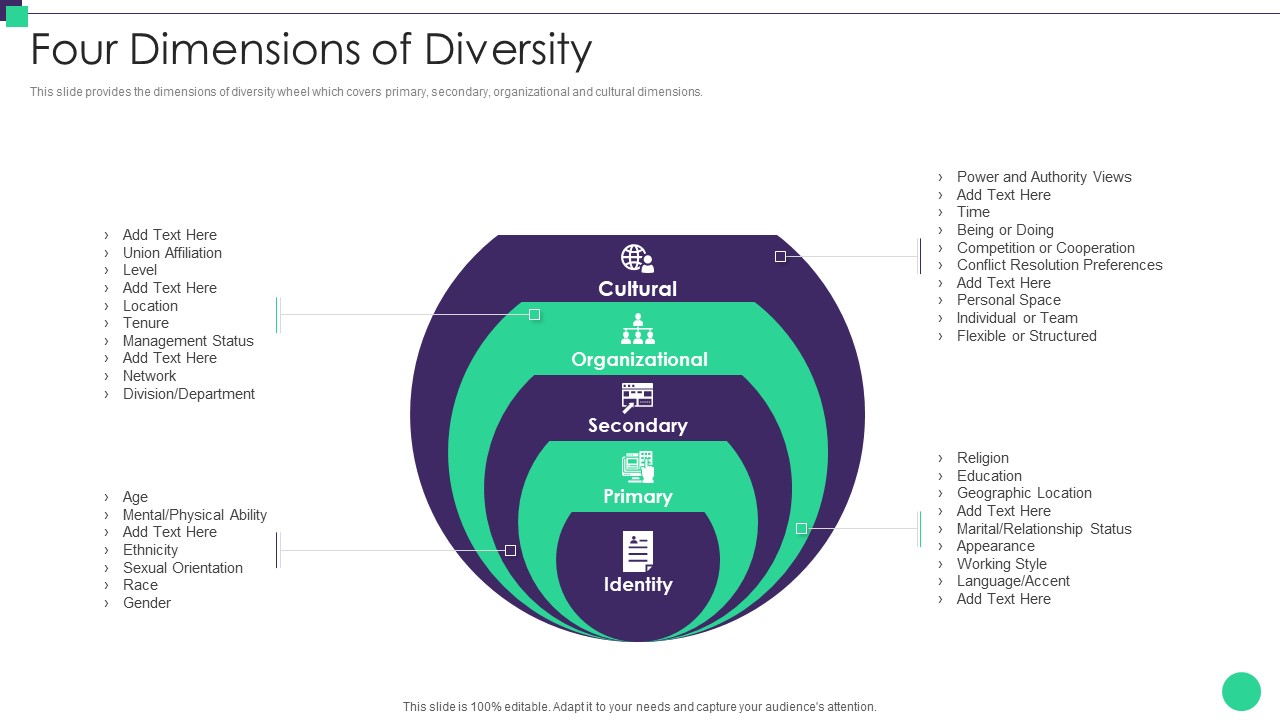Click the slide description subtitle text

click(366, 91)
